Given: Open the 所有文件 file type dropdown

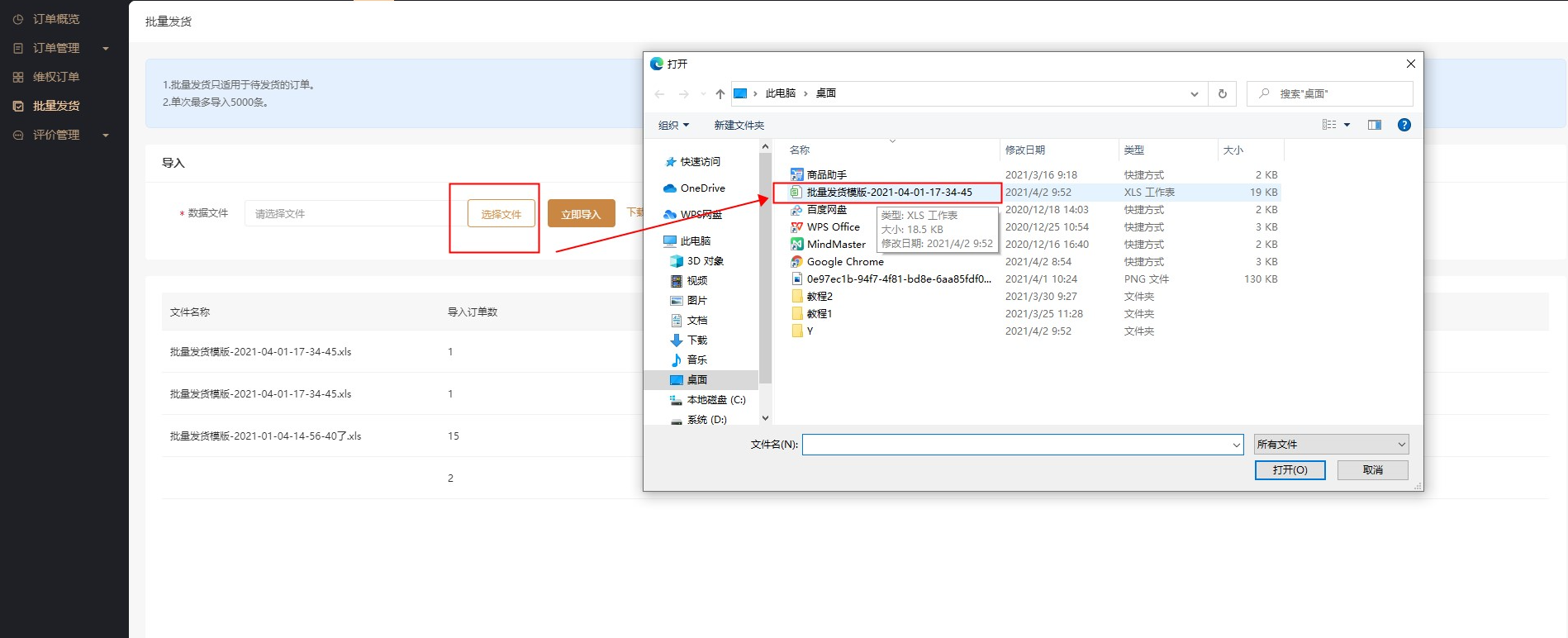Looking at the screenshot, I should pos(1330,445).
